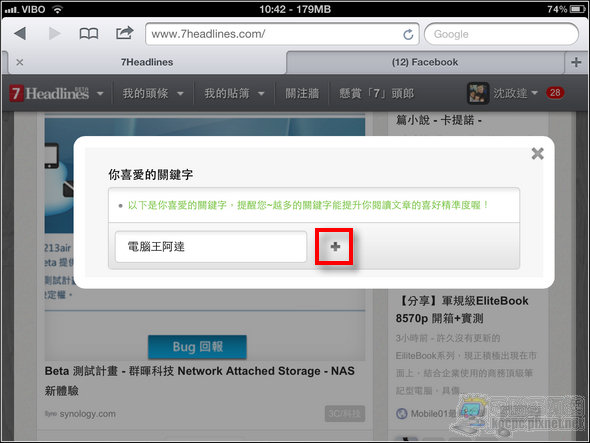Reload the page with the refresh icon
This screenshot has width=590, height=443.
(408, 35)
